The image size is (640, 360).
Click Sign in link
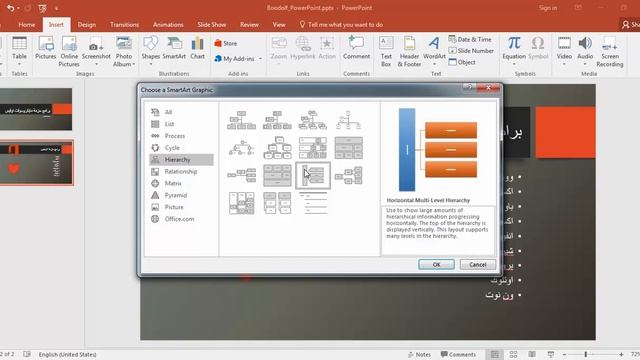tap(548, 8)
